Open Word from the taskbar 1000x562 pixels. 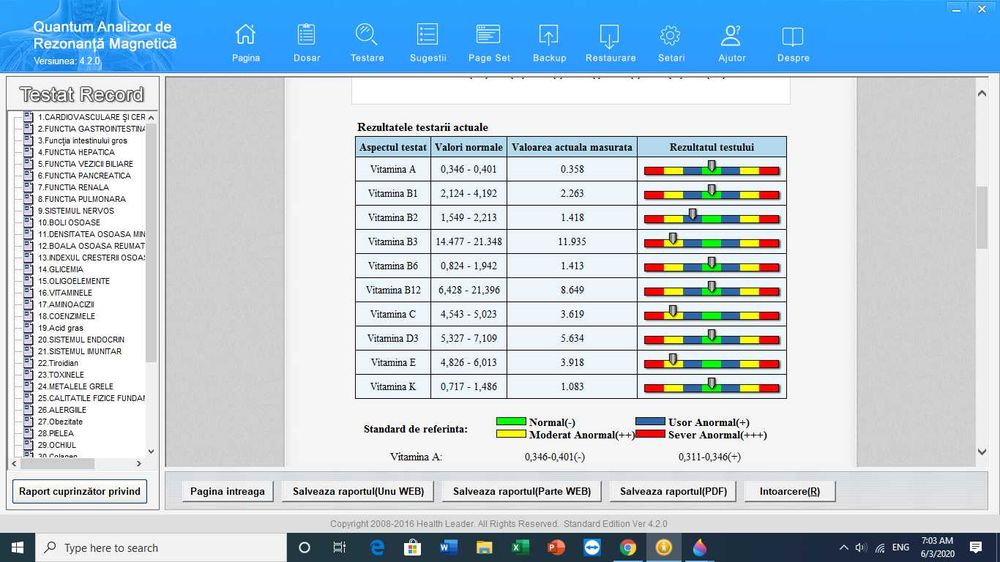448,547
